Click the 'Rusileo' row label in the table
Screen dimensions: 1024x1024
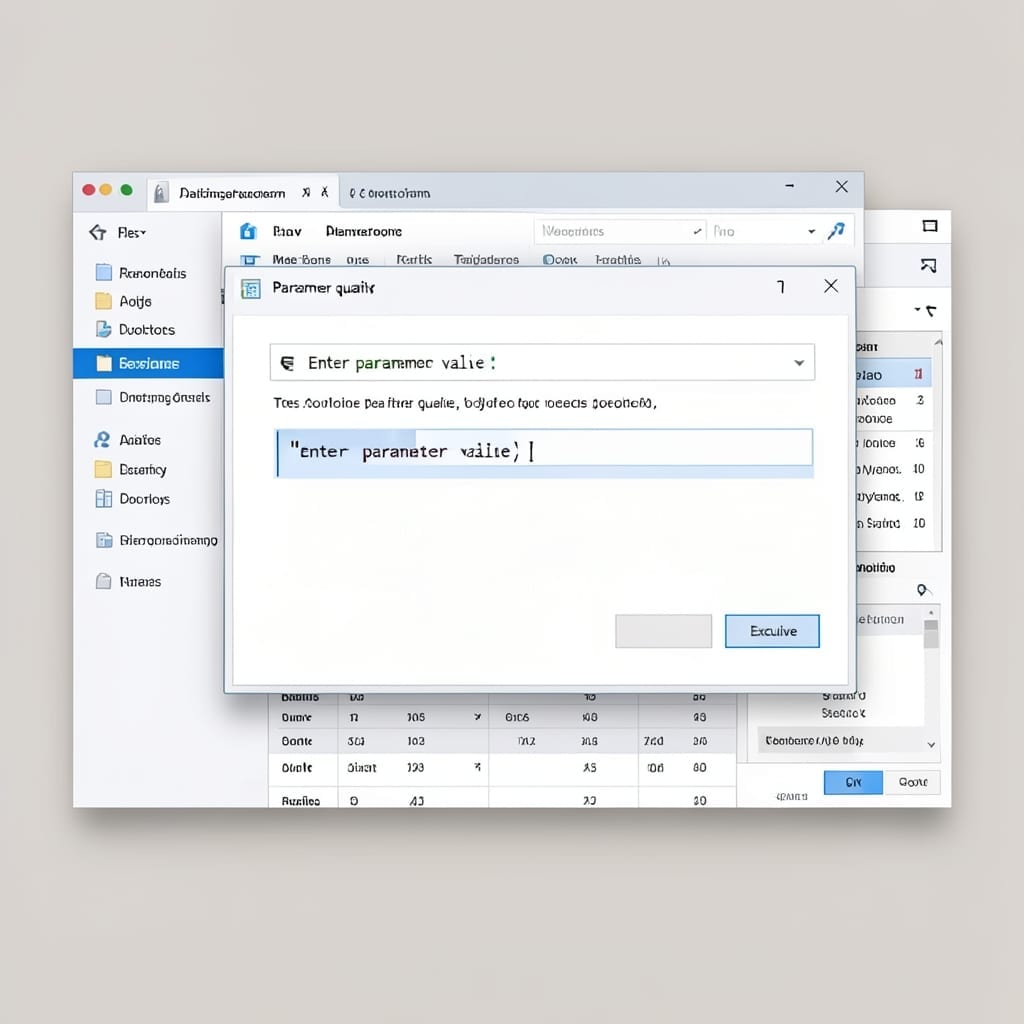pos(300,801)
